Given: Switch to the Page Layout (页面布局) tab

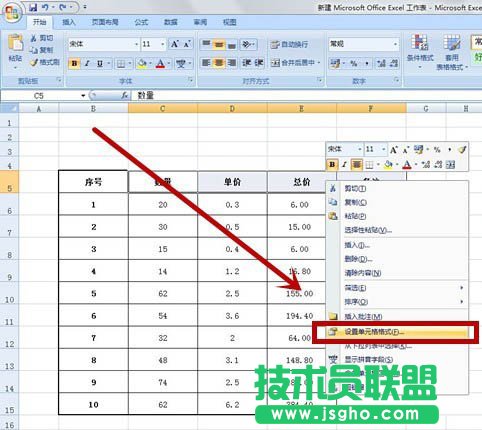Looking at the screenshot, I should 105,22.
